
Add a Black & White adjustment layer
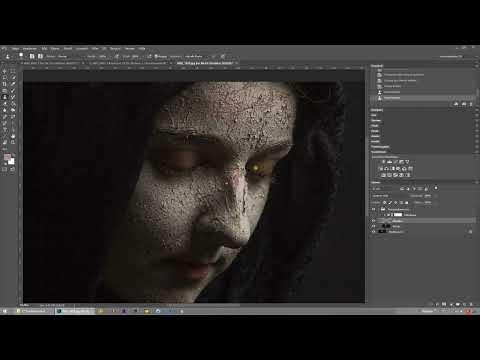(393, 168)
